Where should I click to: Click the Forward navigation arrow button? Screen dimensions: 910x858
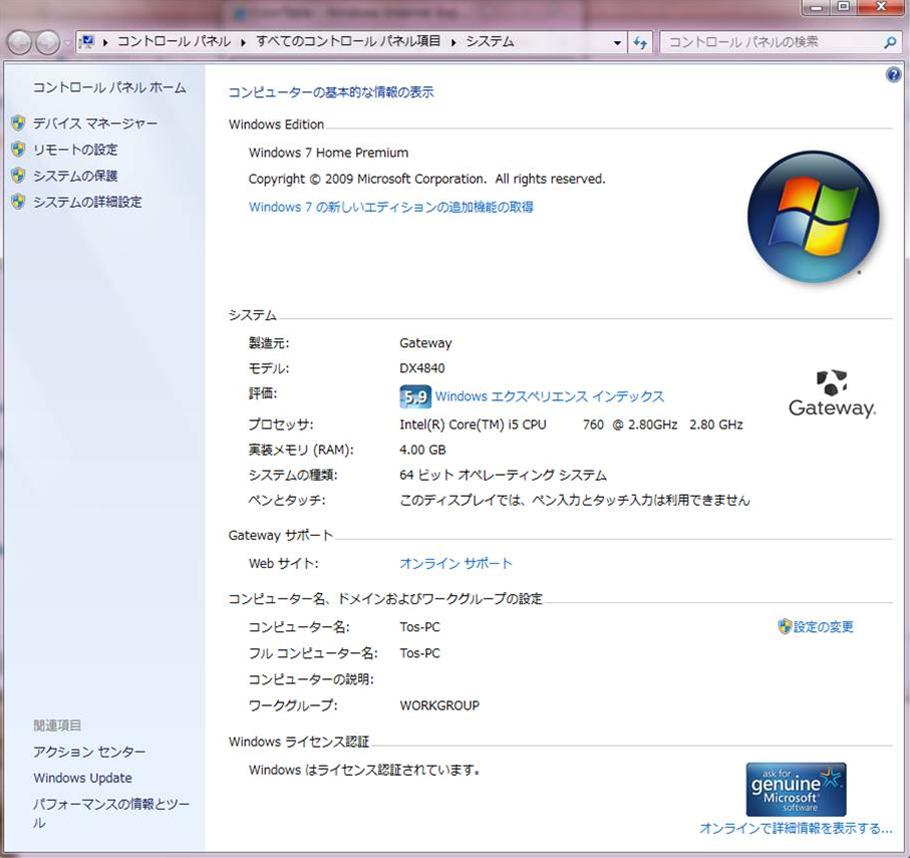click(48, 42)
